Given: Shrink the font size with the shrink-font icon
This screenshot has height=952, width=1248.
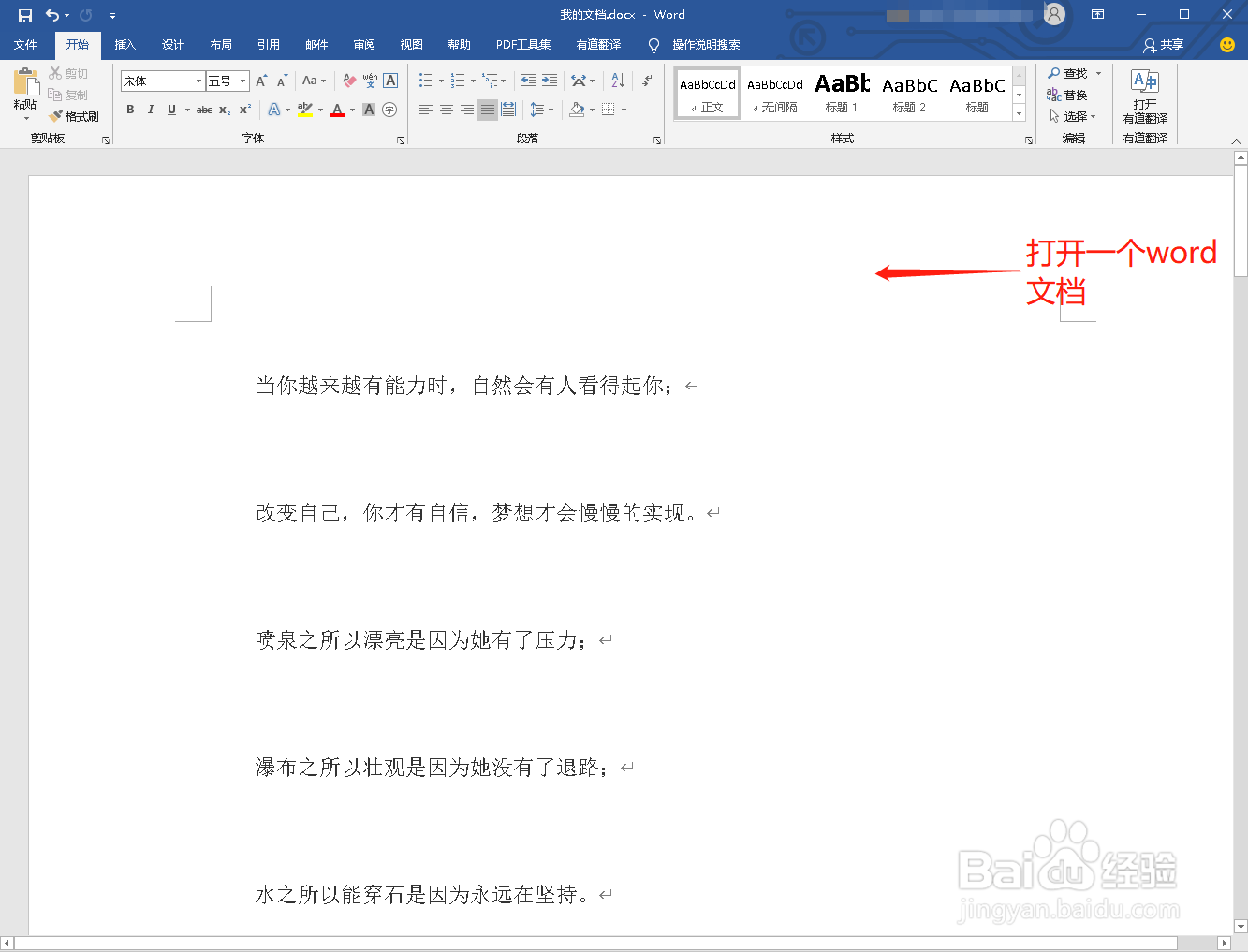Looking at the screenshot, I should tap(282, 81).
